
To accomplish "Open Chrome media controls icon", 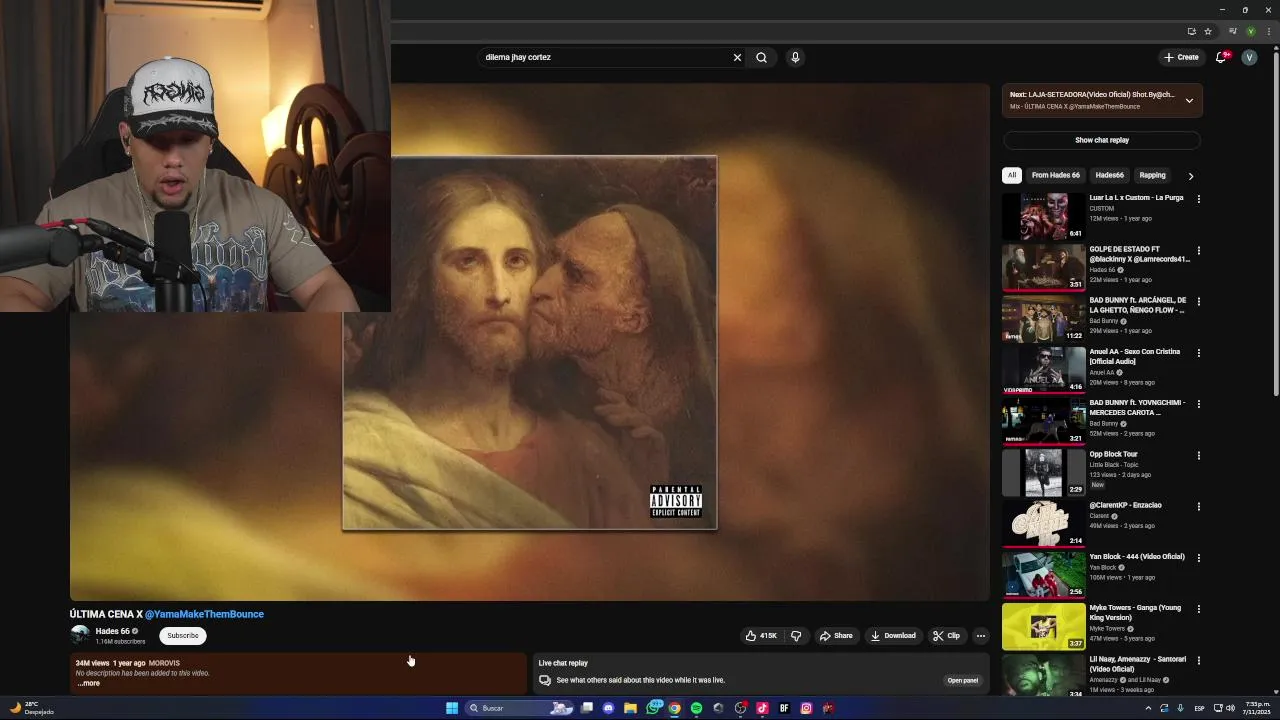I will pyautogui.click(x=1233, y=31).
